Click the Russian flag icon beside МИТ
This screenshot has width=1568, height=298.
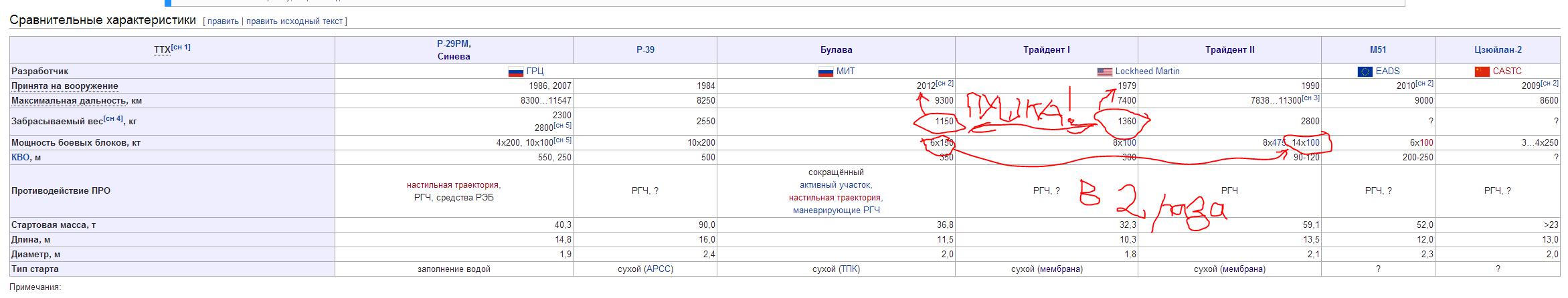point(826,71)
